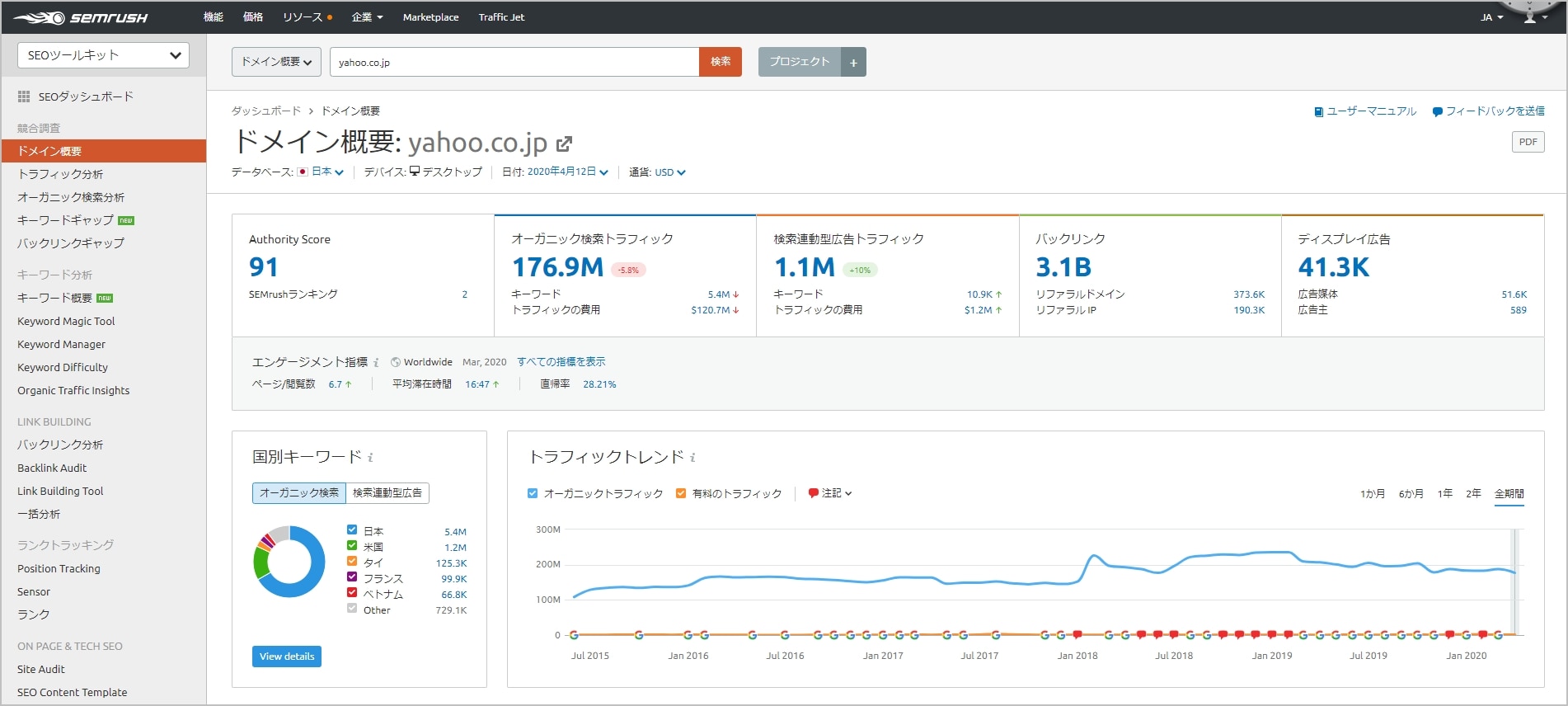Click the すべての指標を表示 link

pyautogui.click(x=561, y=362)
